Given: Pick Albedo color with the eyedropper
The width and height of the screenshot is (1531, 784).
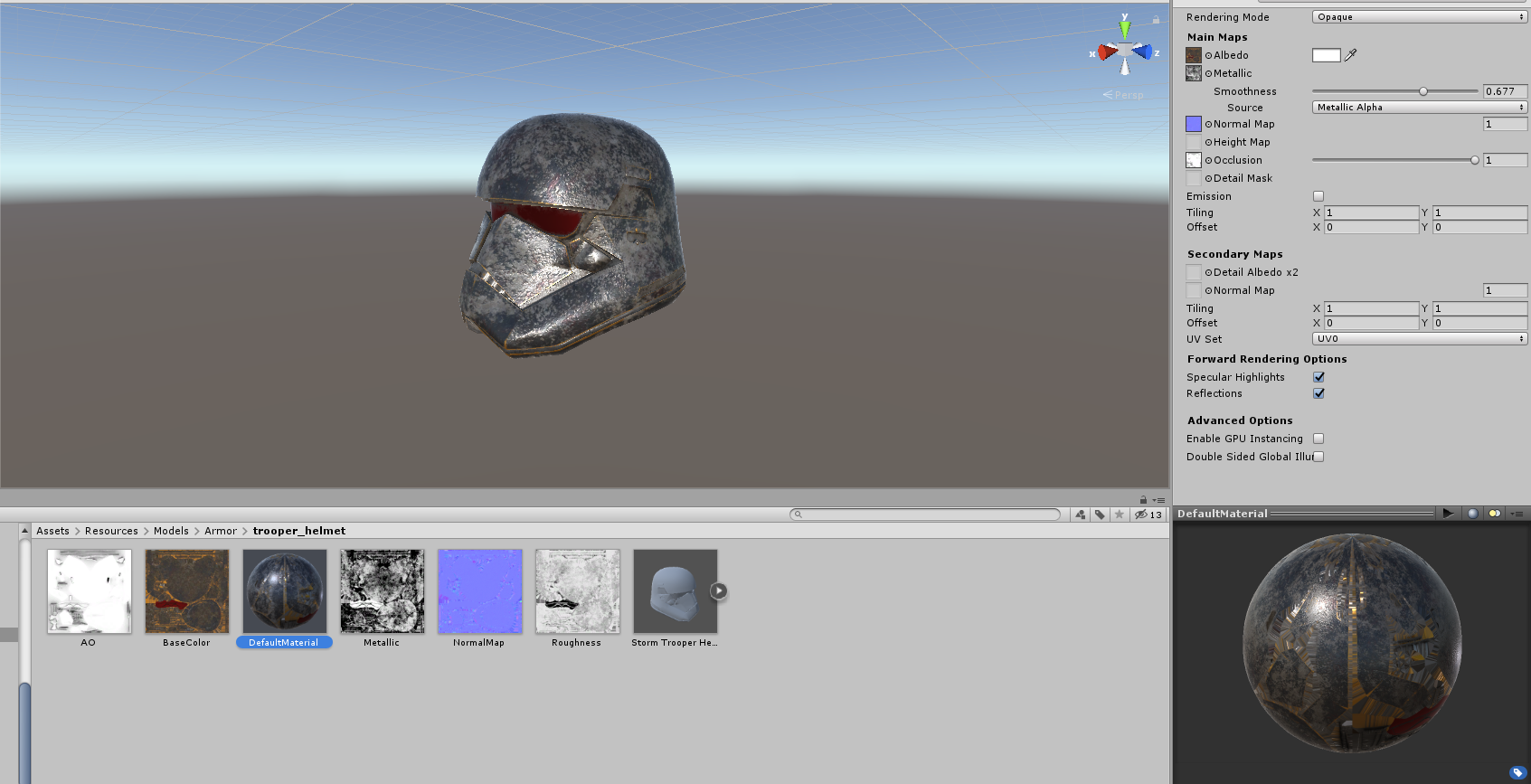Looking at the screenshot, I should pyautogui.click(x=1351, y=55).
